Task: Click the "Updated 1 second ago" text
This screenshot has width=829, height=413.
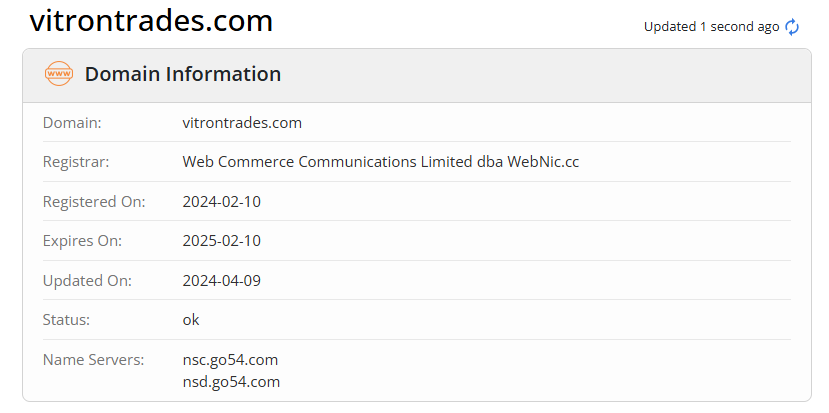Action: [711, 27]
